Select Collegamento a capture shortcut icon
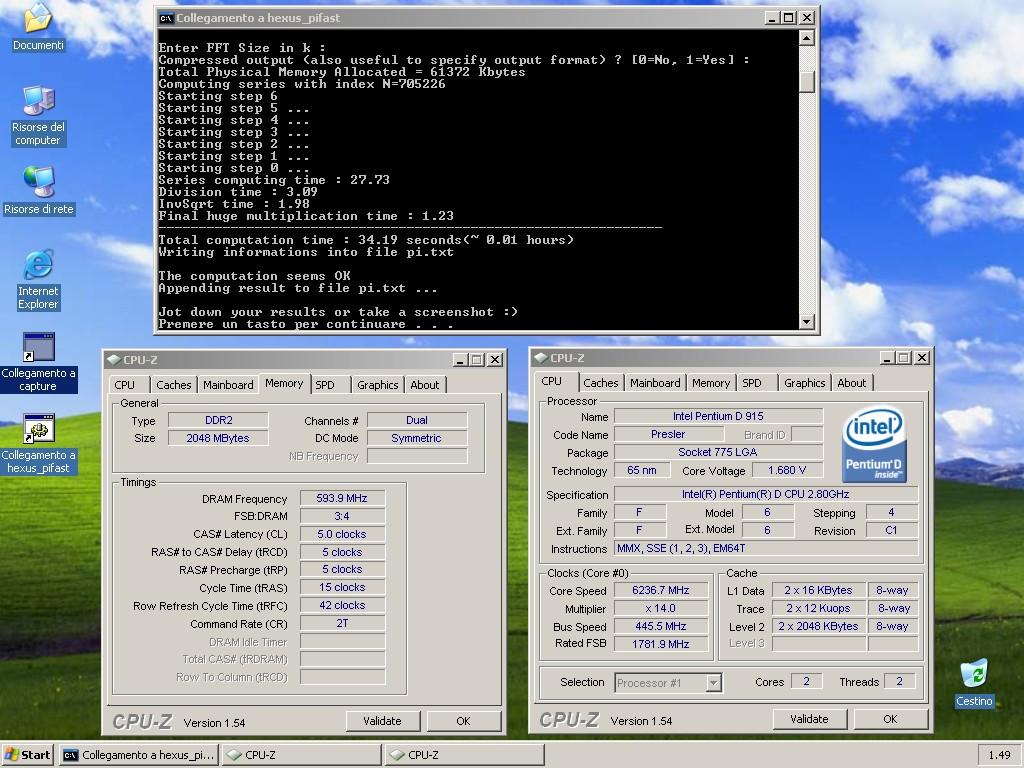The width and height of the screenshot is (1024, 768). tap(38, 347)
